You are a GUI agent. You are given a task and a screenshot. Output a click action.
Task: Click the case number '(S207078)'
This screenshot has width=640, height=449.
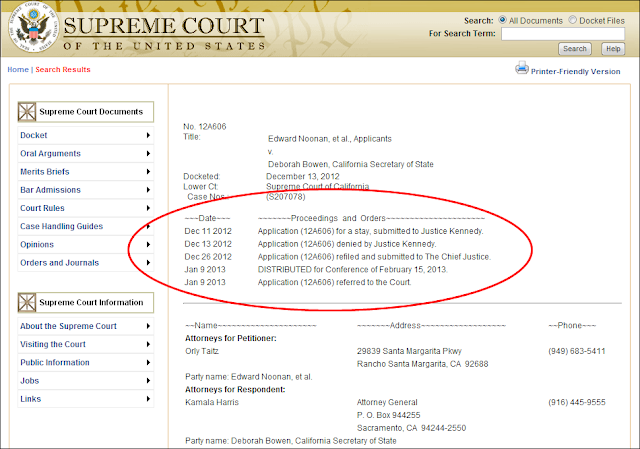click(286, 197)
